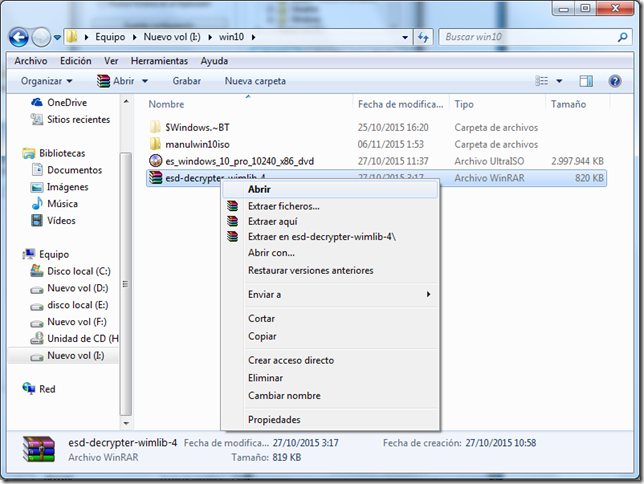
Task: Choose Cortar in the context menu
Action: tap(330, 318)
